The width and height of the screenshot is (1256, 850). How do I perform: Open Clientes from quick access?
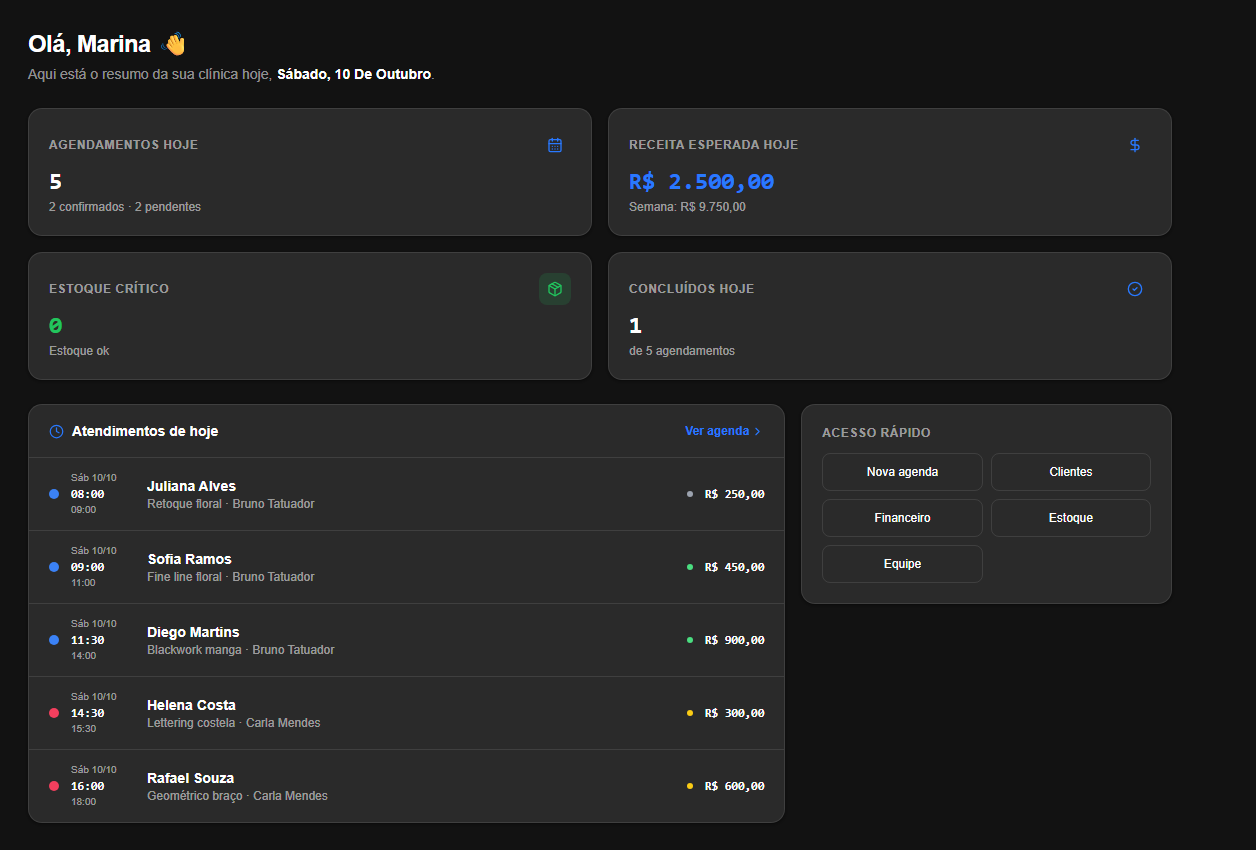click(1071, 472)
